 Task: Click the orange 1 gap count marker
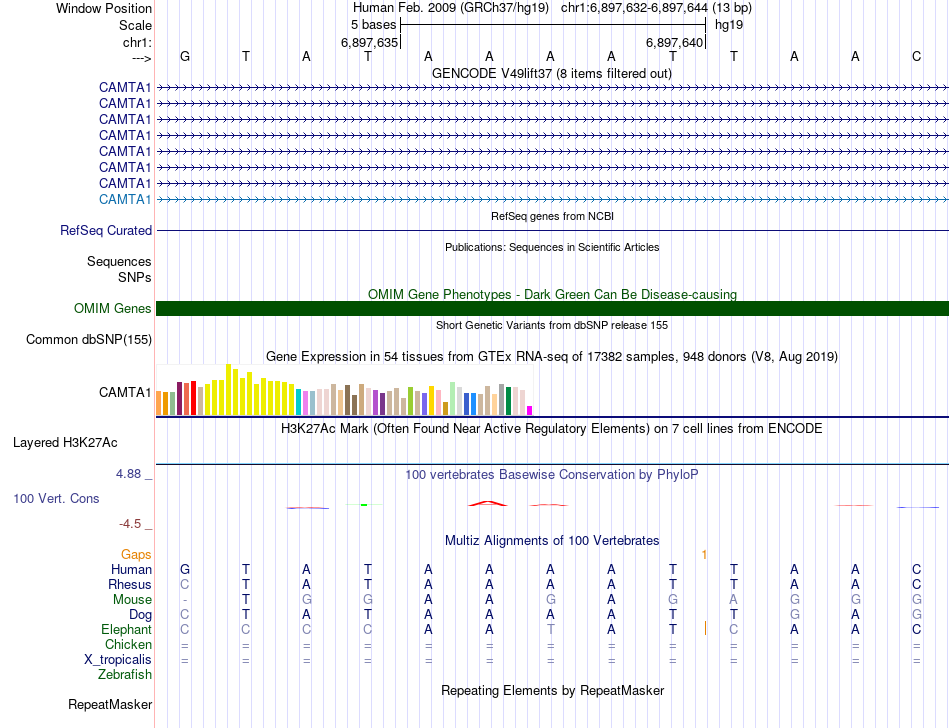pyautogui.click(x=704, y=554)
